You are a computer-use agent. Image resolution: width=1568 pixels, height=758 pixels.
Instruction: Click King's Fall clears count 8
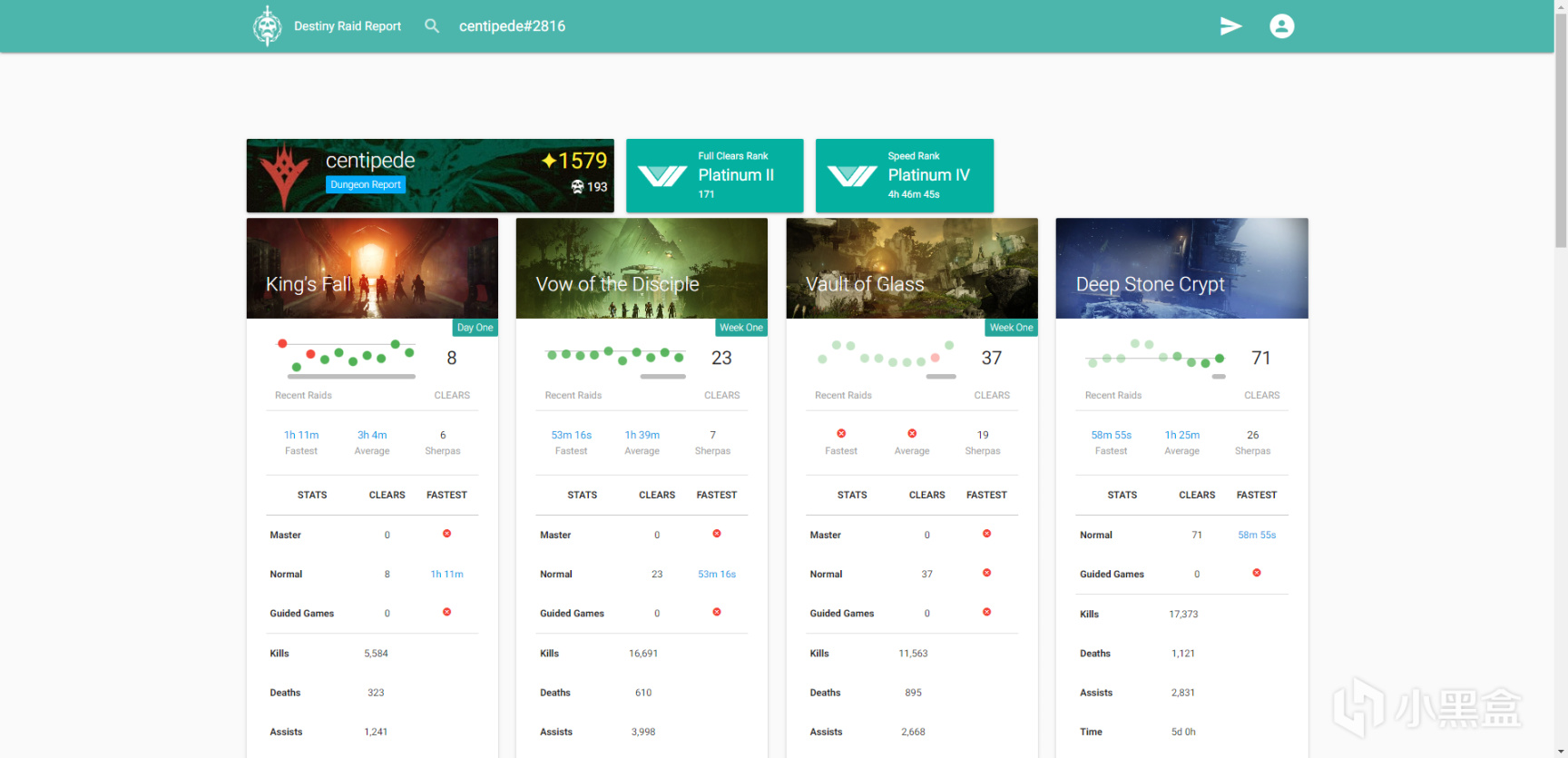coord(452,358)
